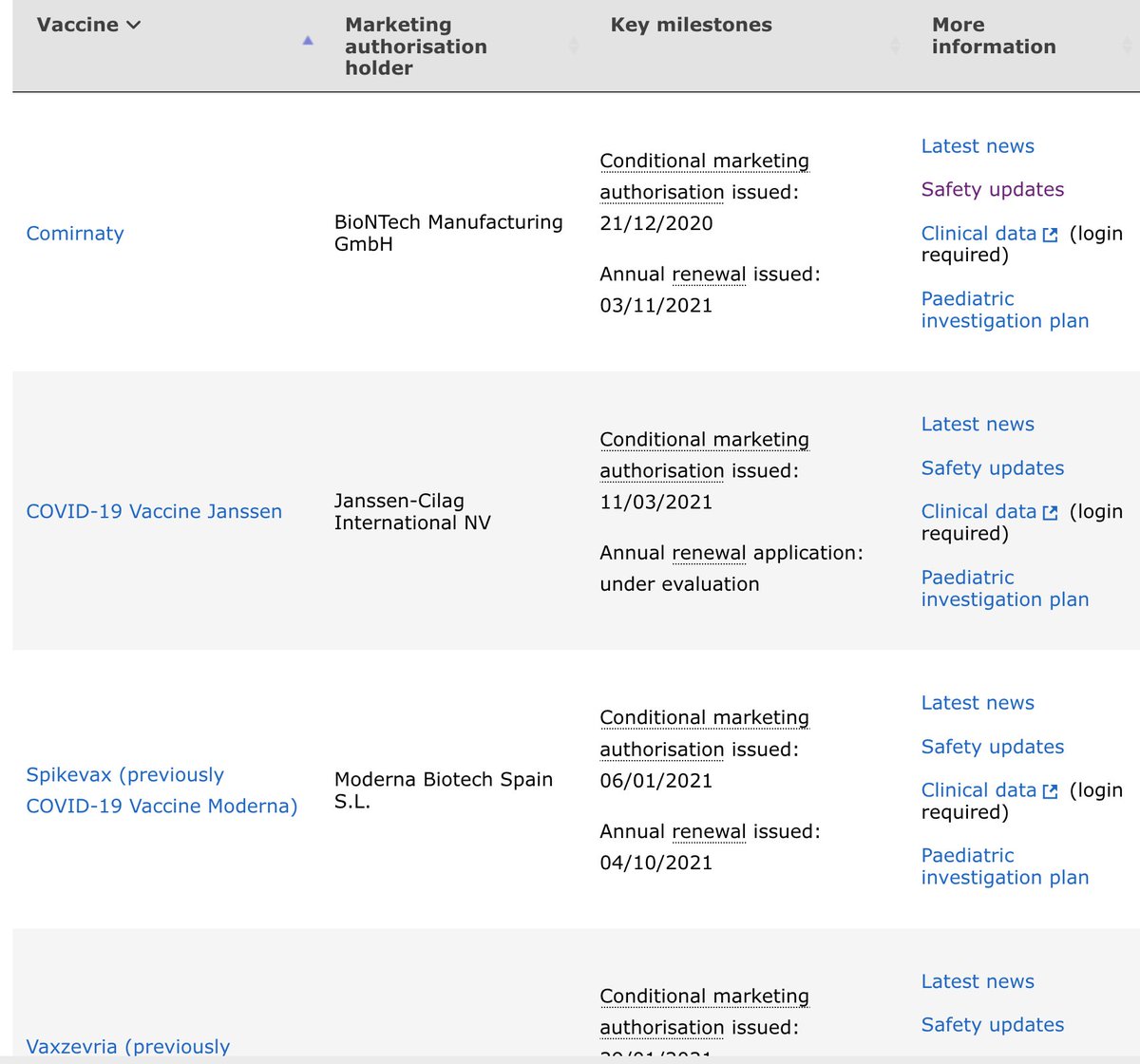Open Latest news in Janssen row
Screen dimensions: 1140x1064
(x=978, y=425)
